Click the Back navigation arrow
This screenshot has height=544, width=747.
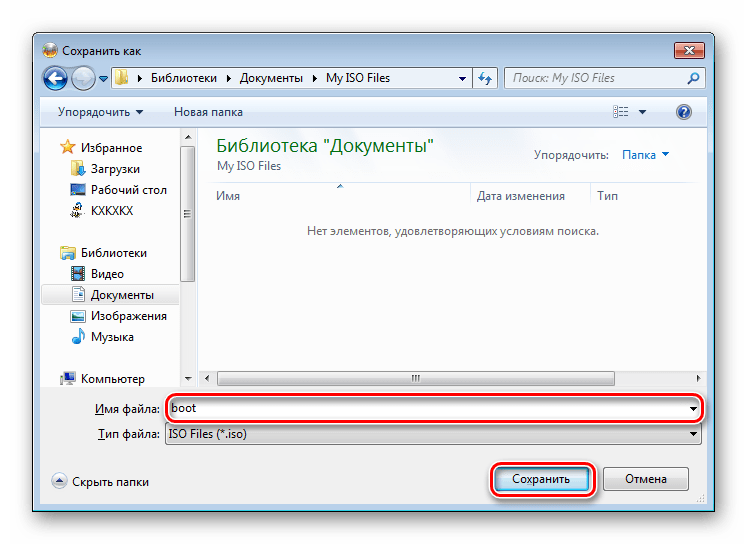(56, 78)
